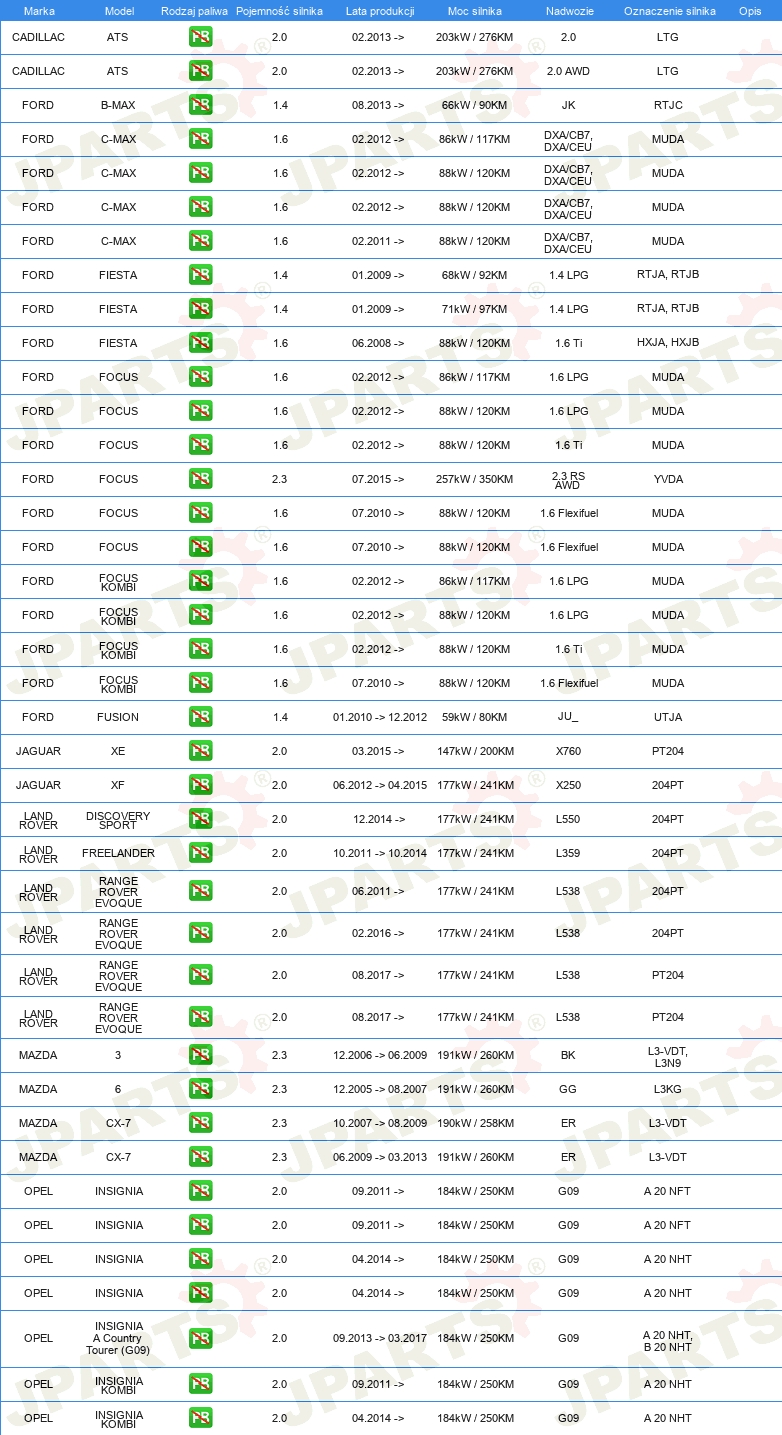782x1435 pixels.
Task: Click the 'Lata produkcji' column header
Action: [380, 11]
